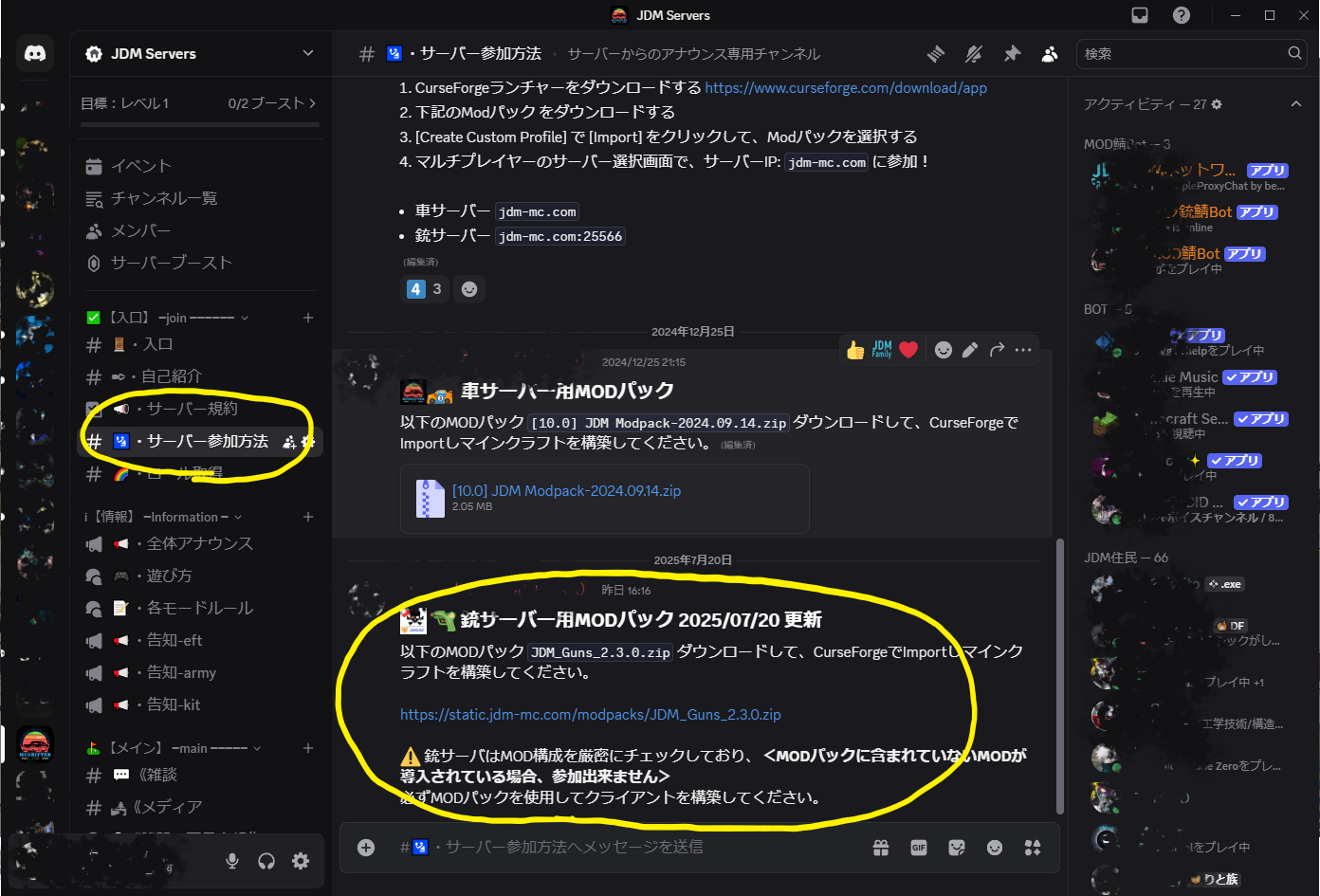Collapse the 【メイン】 -main category
This screenshot has height=896, width=1320.
(x=173, y=748)
